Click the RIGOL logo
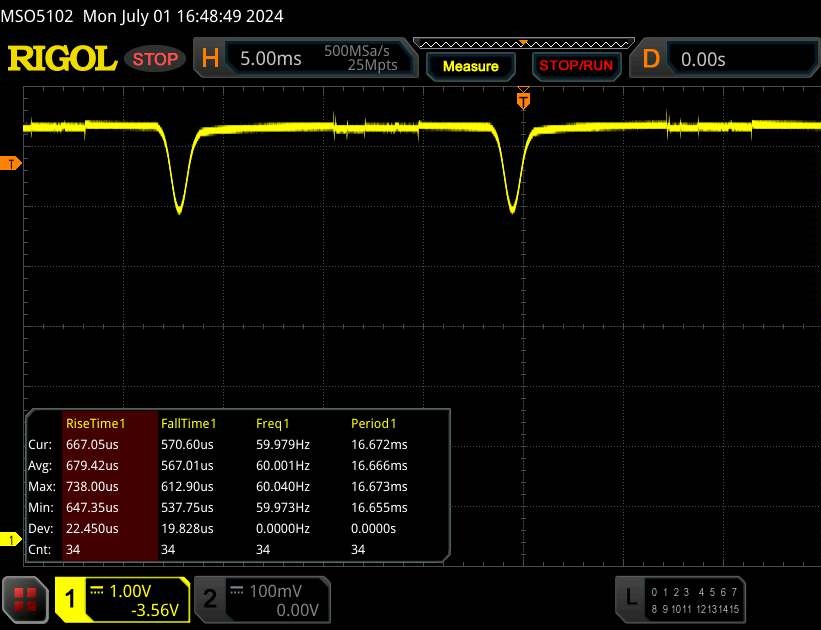 click(x=62, y=58)
